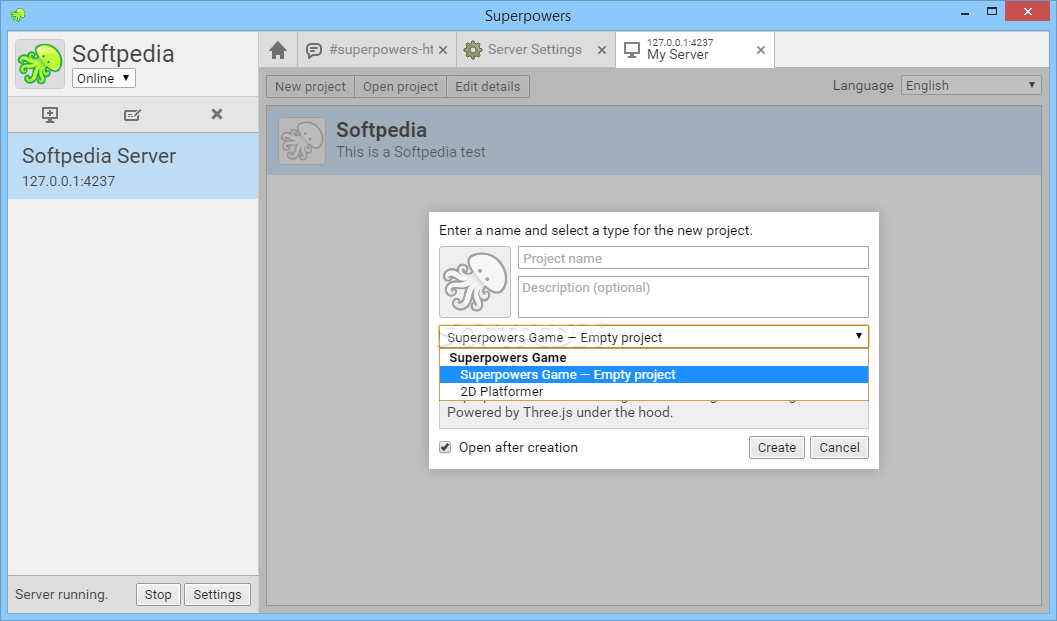Click the Softpedia username text
1057x621 pixels.
pos(123,53)
